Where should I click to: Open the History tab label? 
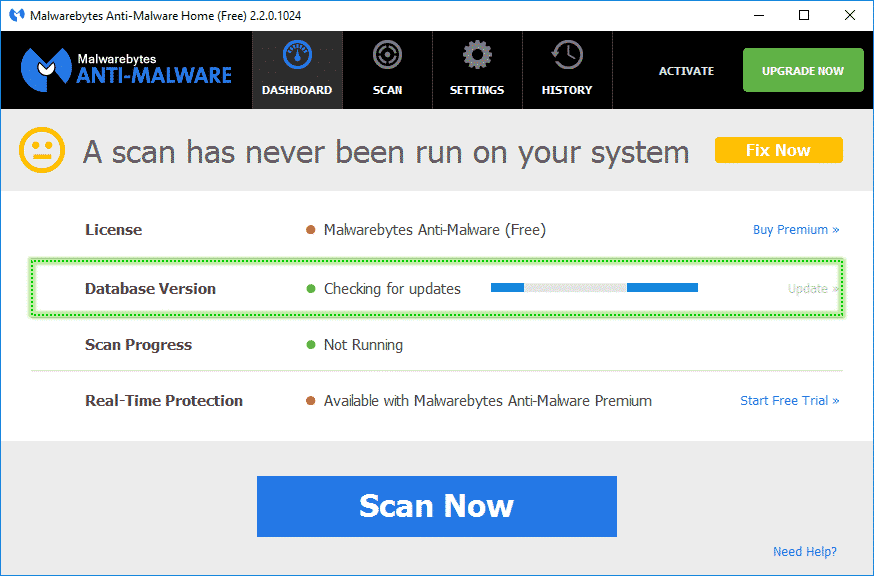click(567, 90)
